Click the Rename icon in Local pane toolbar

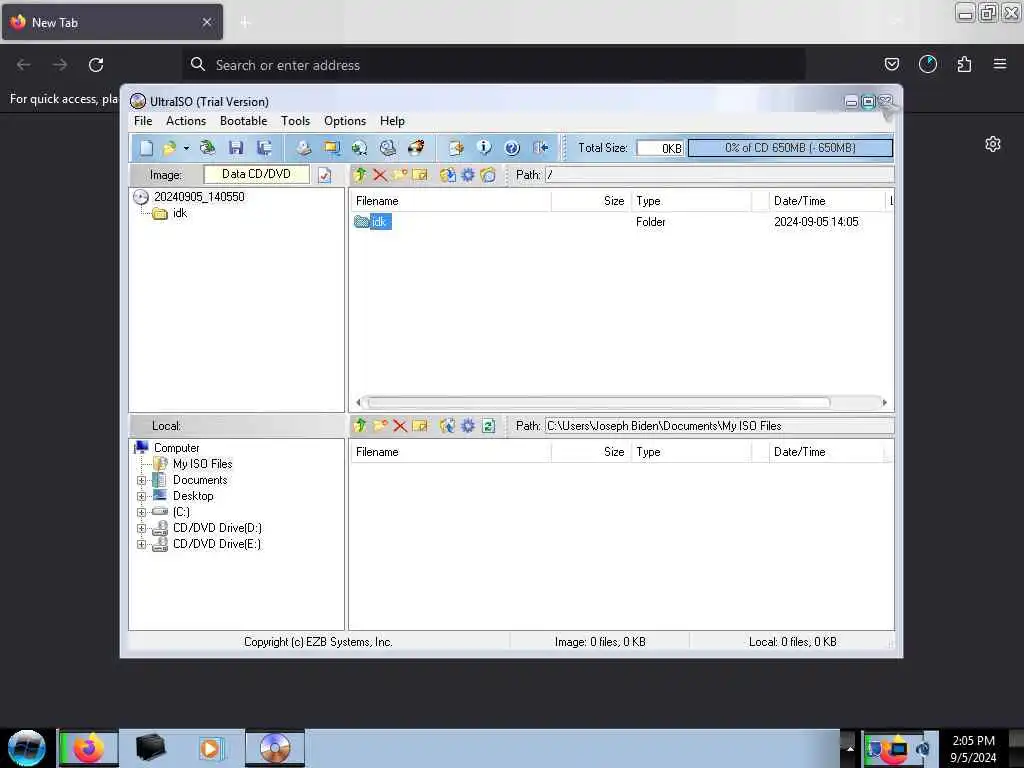pyautogui.click(x=419, y=426)
